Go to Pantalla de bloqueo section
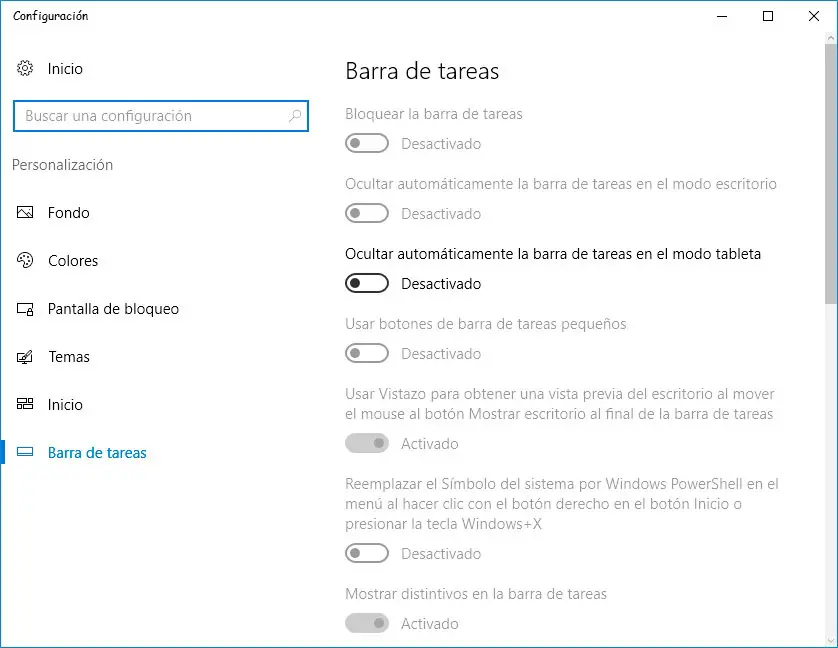 point(113,309)
